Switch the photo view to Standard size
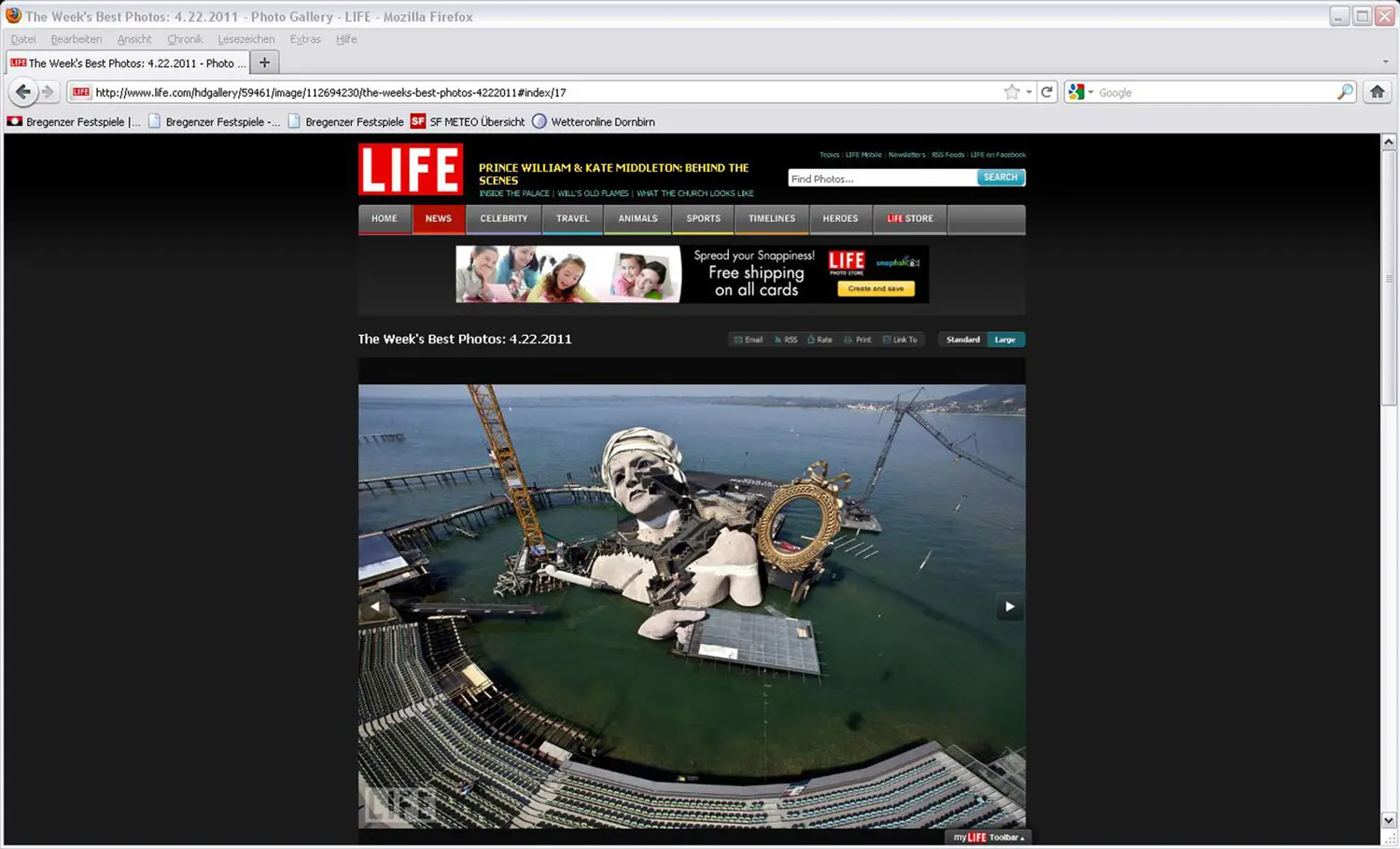Viewport: 1400px width, 849px height. [x=962, y=340]
